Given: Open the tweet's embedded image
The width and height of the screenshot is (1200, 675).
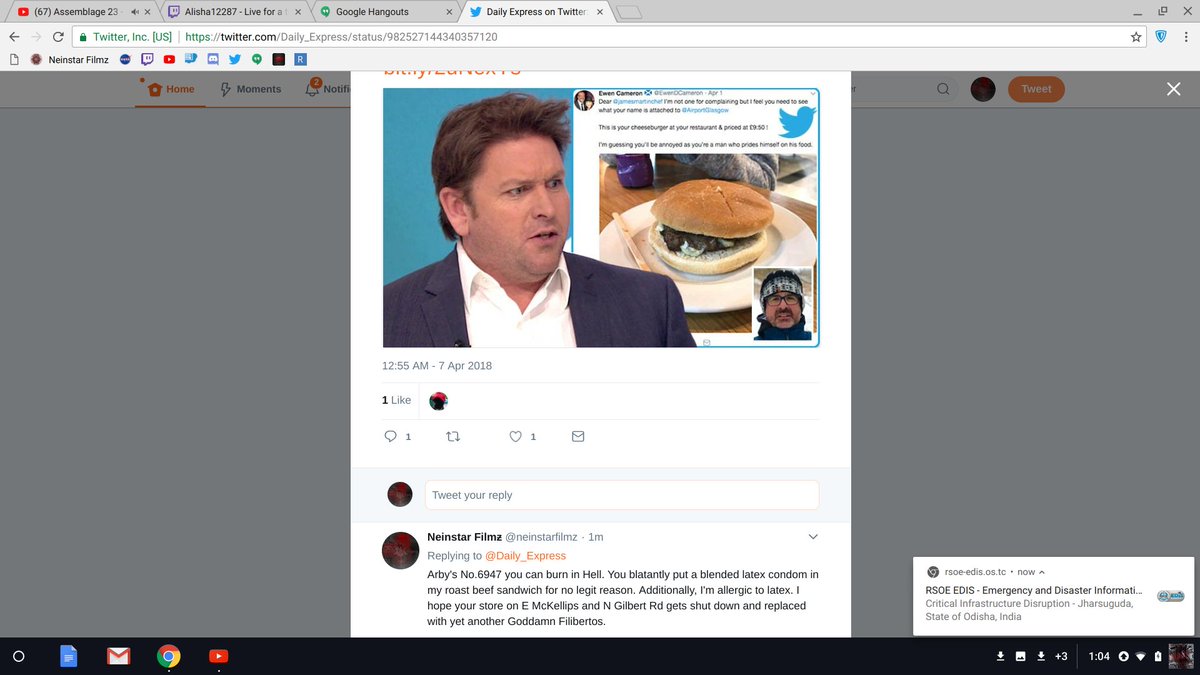Looking at the screenshot, I should 601,216.
